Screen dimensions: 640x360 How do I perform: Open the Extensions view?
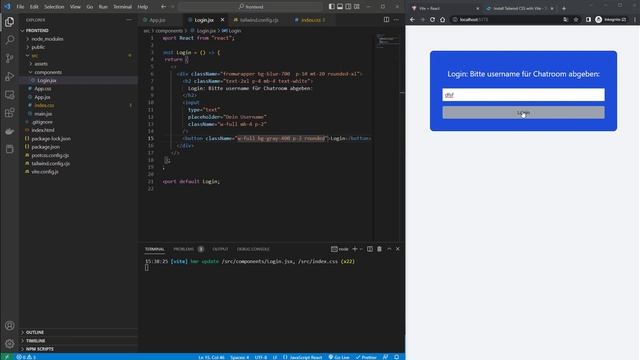(9, 113)
